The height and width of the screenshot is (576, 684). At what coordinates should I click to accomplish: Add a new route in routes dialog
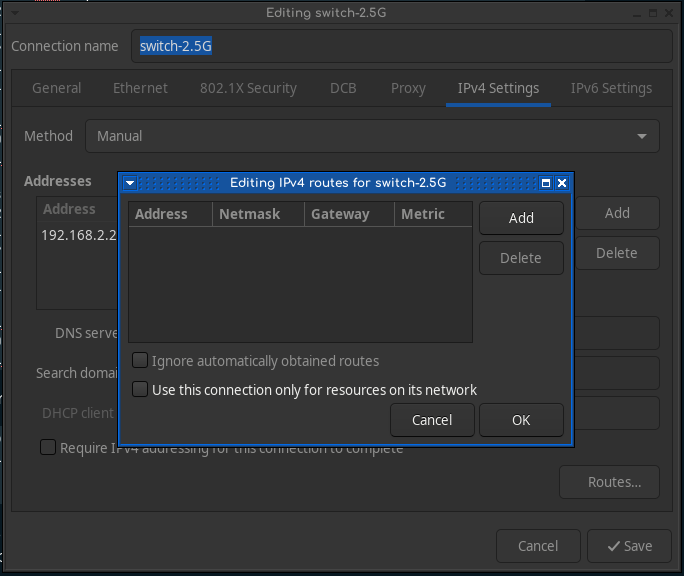click(x=521, y=218)
